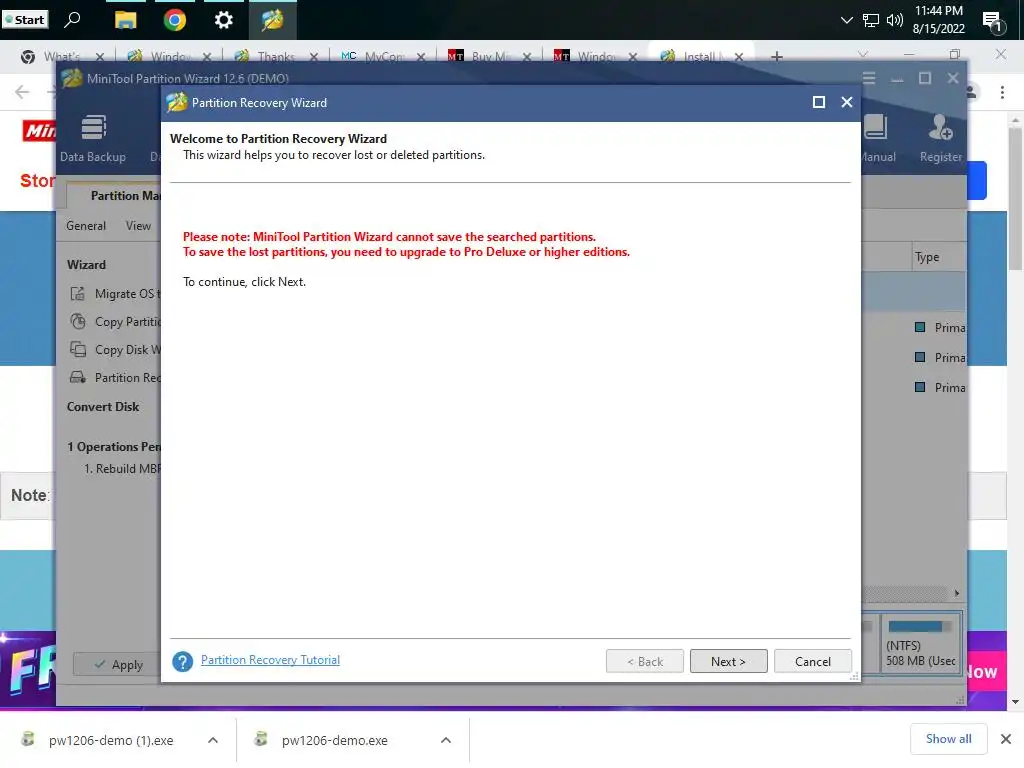This screenshot has width=1024, height=768.
Task: Open the notification center icon
Action: pyautogui.click(x=993, y=22)
